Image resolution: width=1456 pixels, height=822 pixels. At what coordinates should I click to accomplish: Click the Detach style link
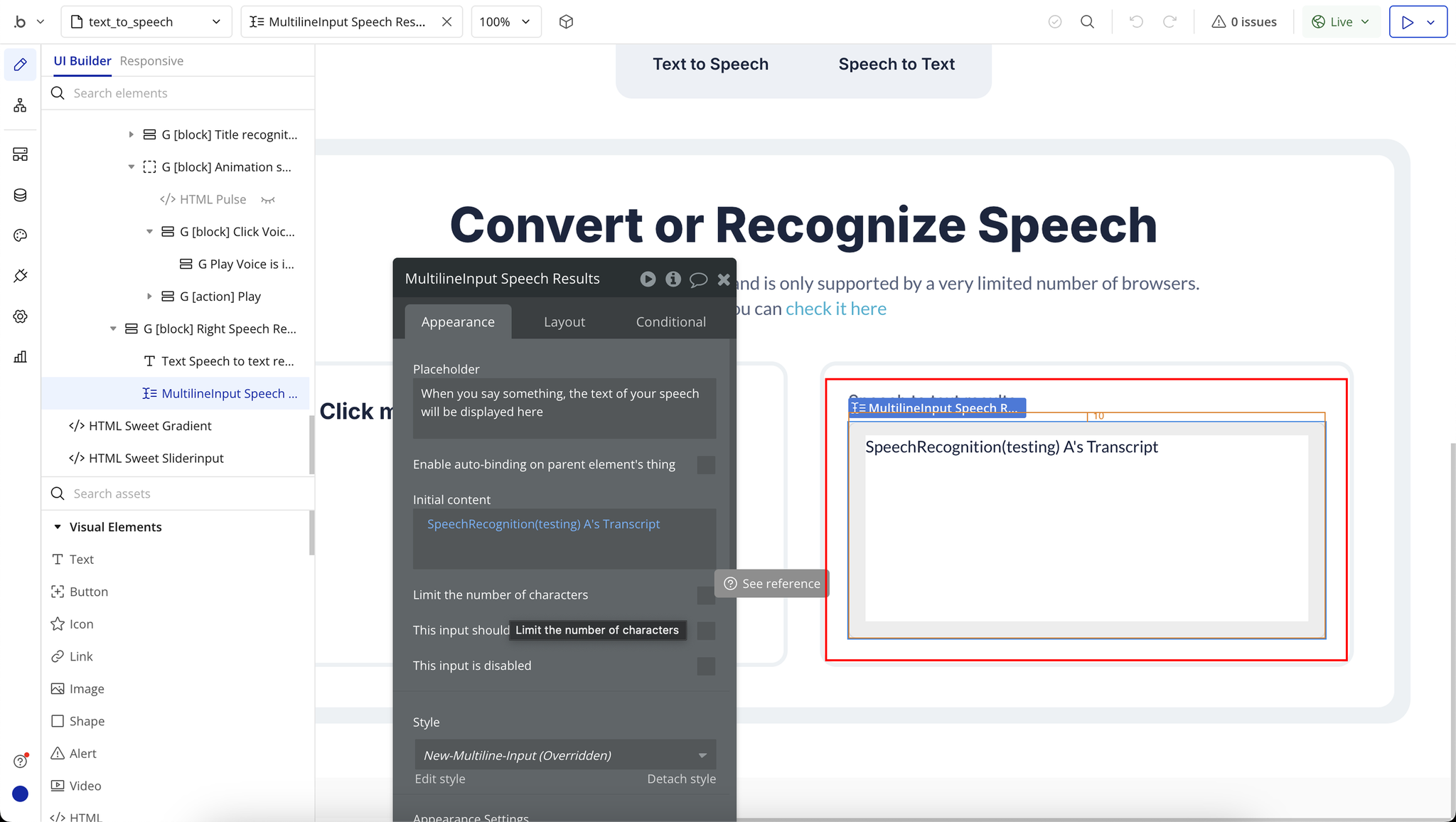(x=680, y=779)
